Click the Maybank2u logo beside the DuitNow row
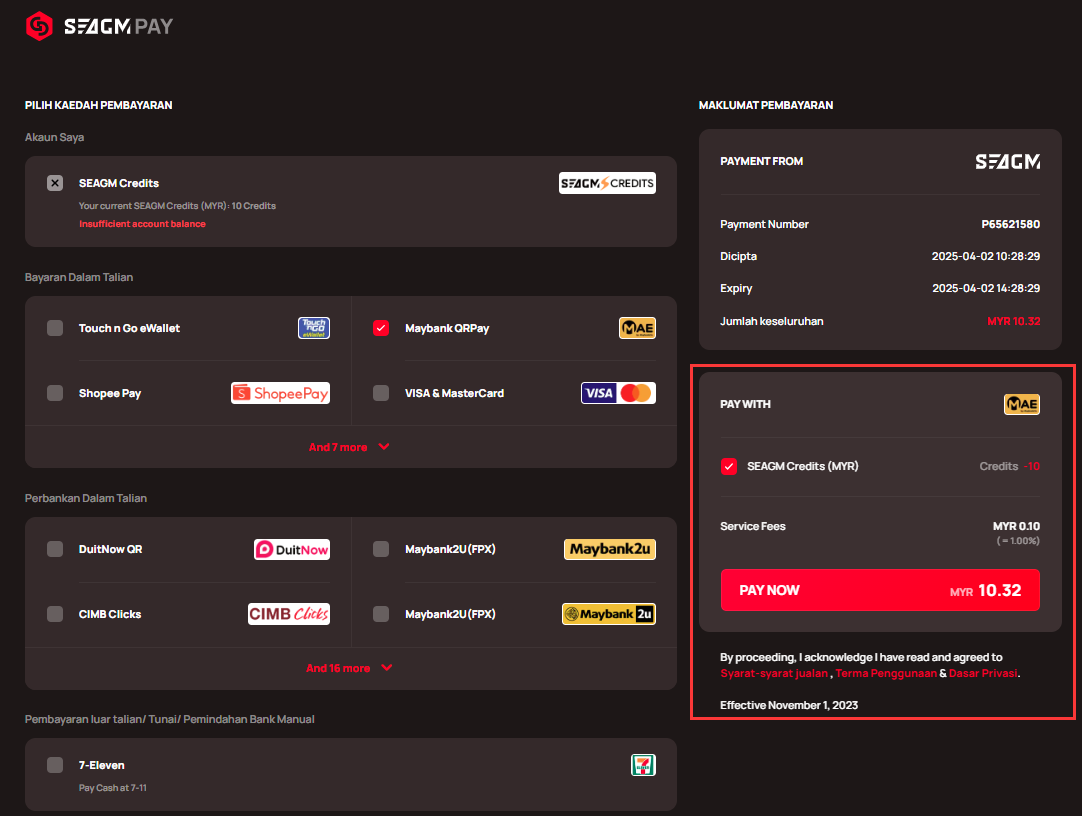The height and width of the screenshot is (816, 1082). coord(610,549)
